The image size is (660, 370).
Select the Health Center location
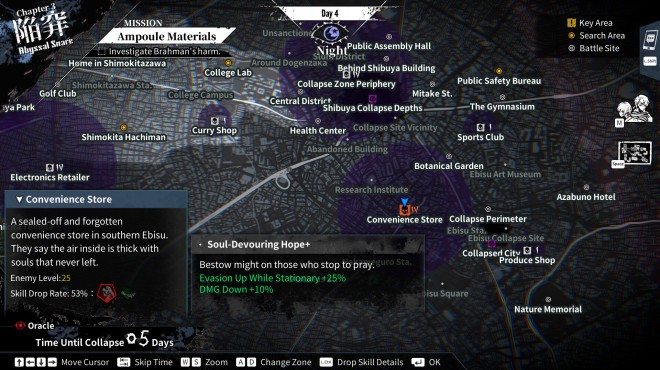(318, 130)
